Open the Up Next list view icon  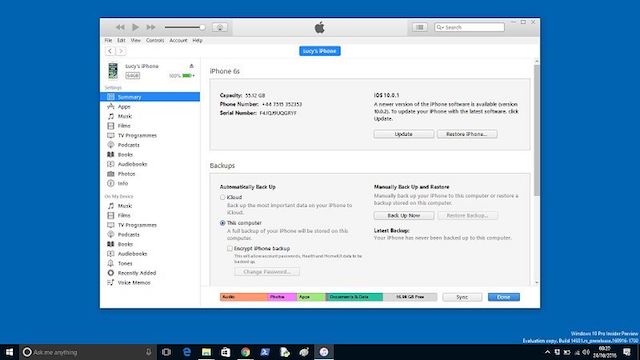tap(420, 27)
